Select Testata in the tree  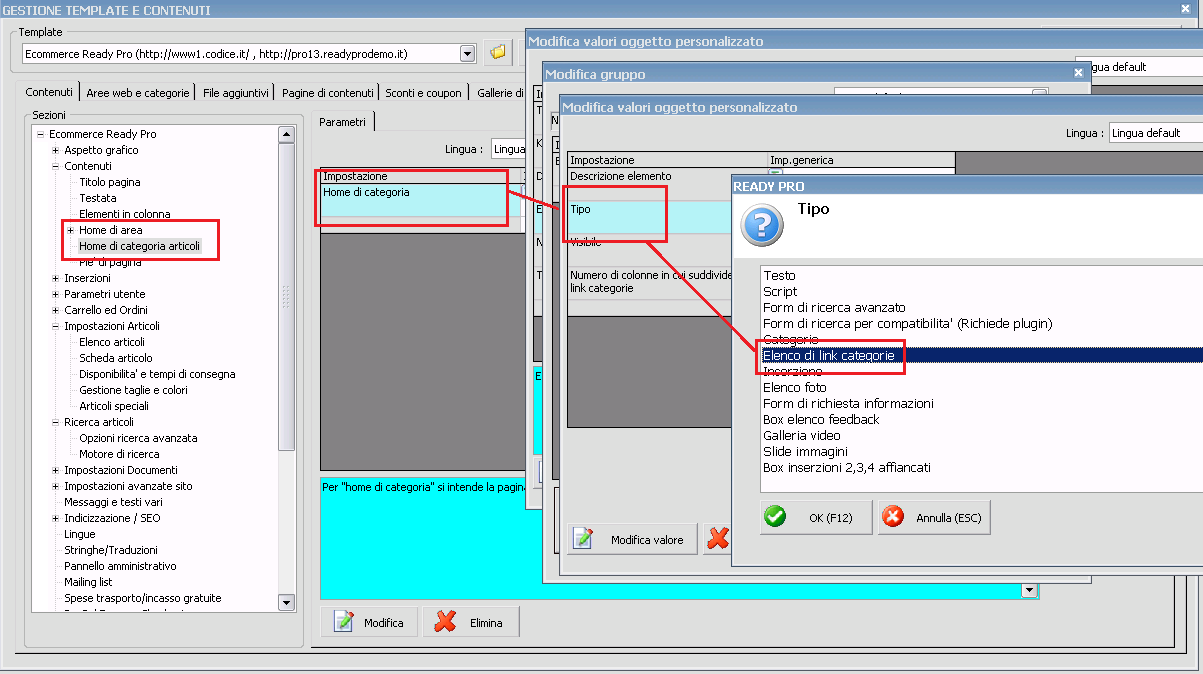click(98, 198)
